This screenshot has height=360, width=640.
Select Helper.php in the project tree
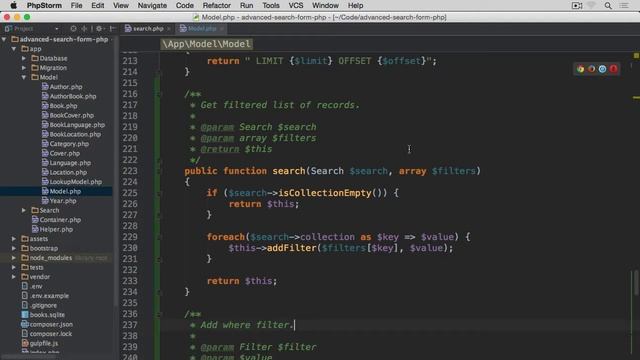[x=56, y=229]
